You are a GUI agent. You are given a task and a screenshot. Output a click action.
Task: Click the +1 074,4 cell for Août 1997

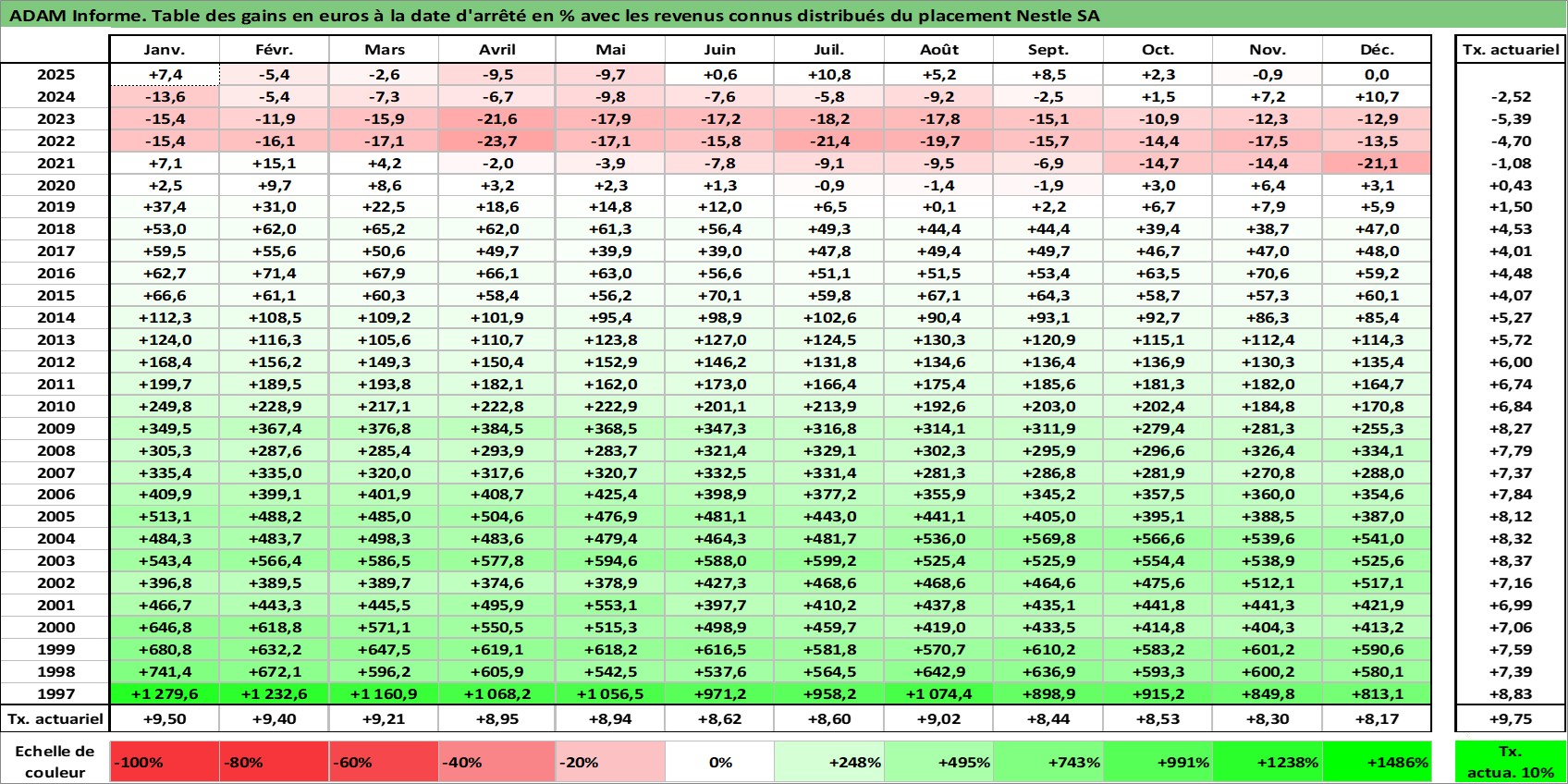939,693
